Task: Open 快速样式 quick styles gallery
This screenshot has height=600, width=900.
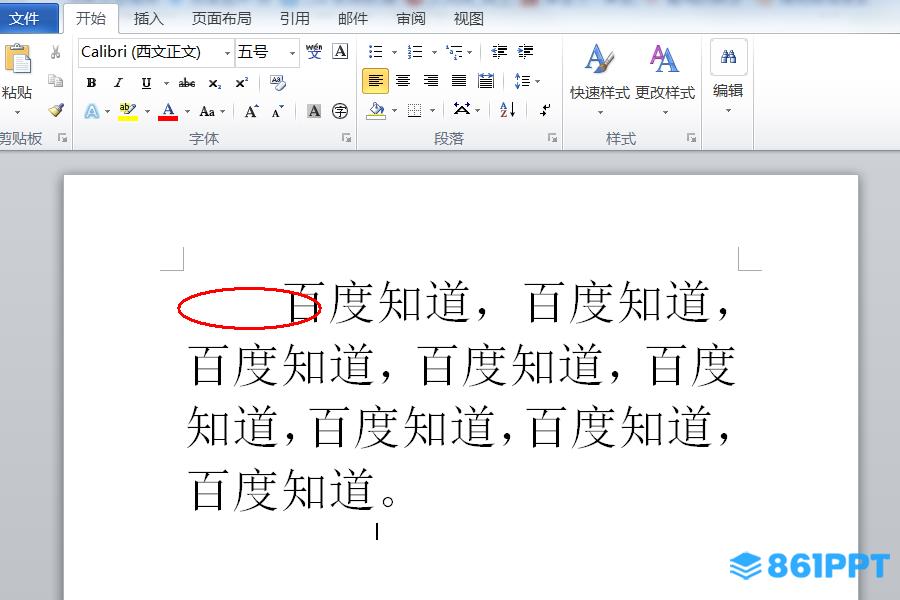Action: coord(600,78)
